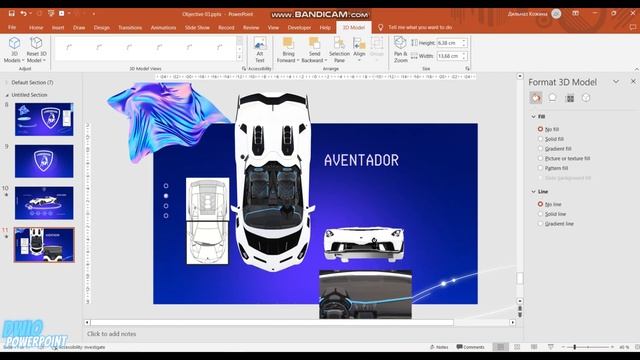The image size is (640, 360).
Task: Select the No line radio button
Action: tap(540, 204)
